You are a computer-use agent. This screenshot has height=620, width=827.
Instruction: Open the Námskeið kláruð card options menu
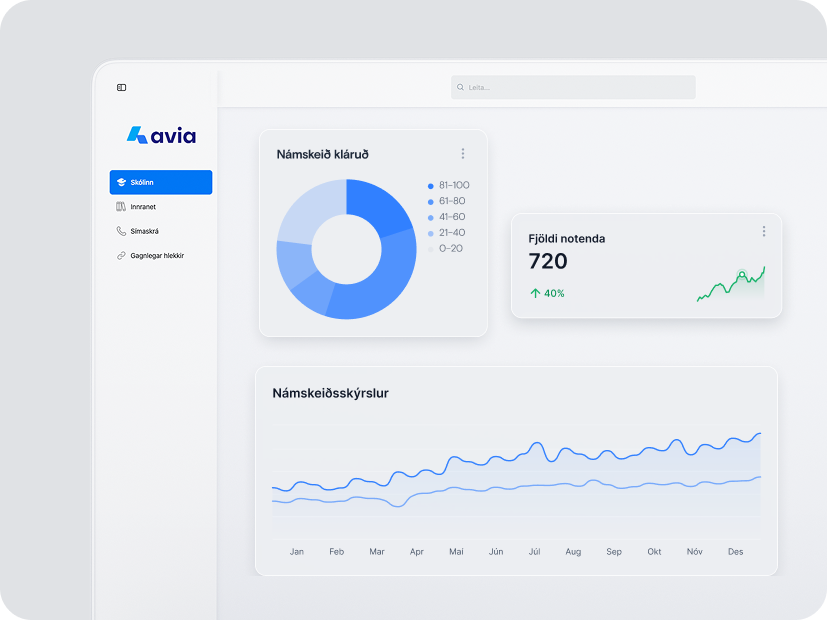463,154
